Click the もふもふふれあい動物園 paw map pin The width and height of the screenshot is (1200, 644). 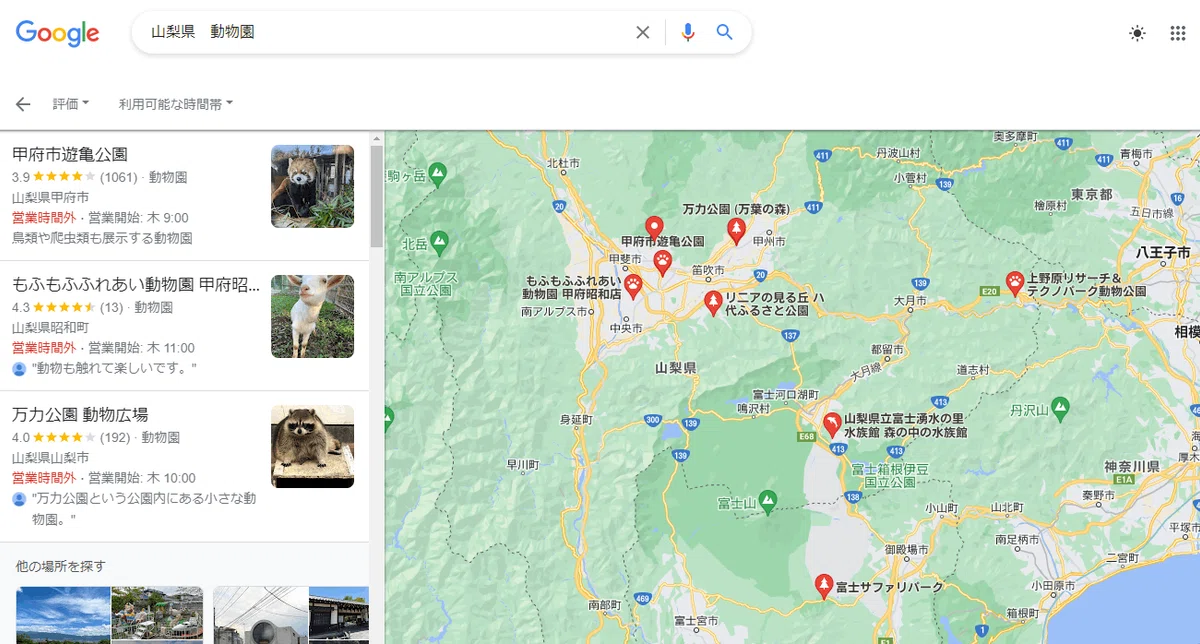632,287
